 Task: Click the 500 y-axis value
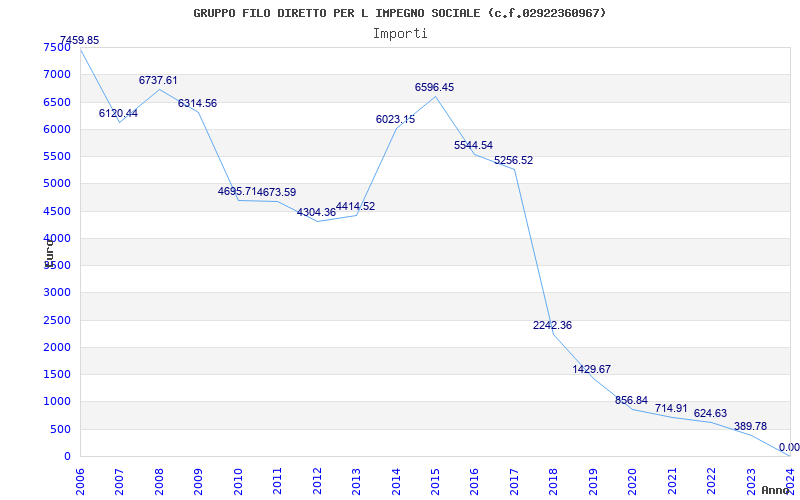tap(60, 429)
